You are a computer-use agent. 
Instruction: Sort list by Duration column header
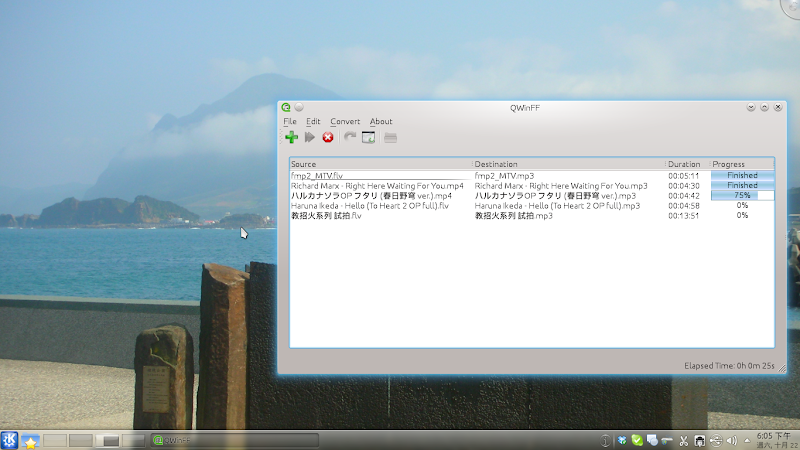click(685, 164)
